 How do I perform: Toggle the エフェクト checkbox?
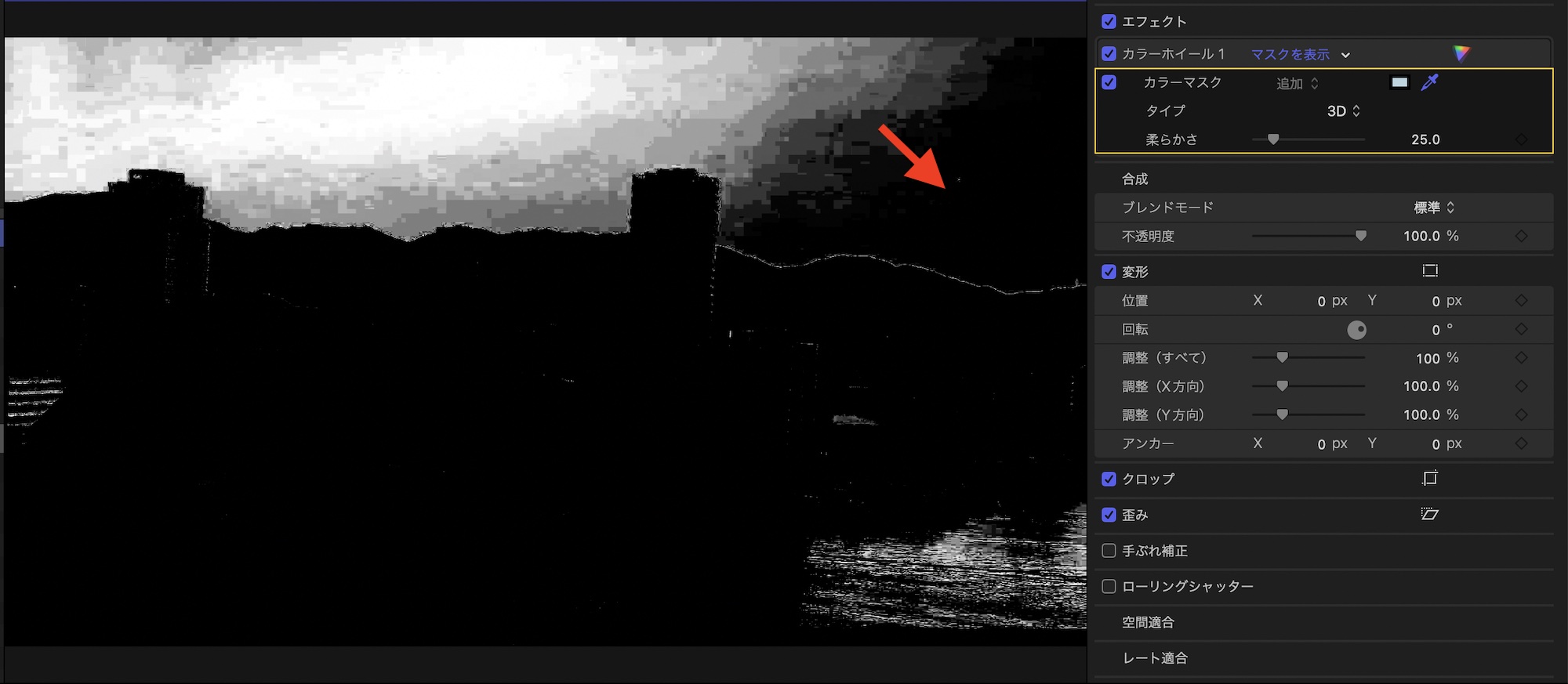pos(1109,21)
